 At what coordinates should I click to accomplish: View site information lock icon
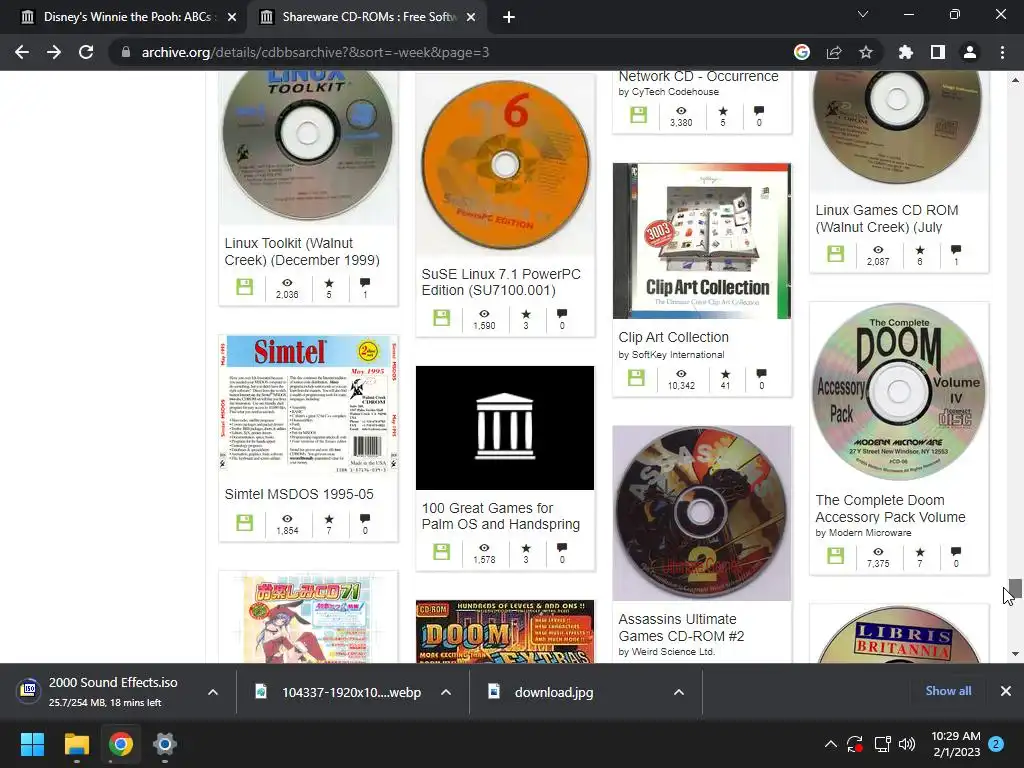pyautogui.click(x=125, y=52)
